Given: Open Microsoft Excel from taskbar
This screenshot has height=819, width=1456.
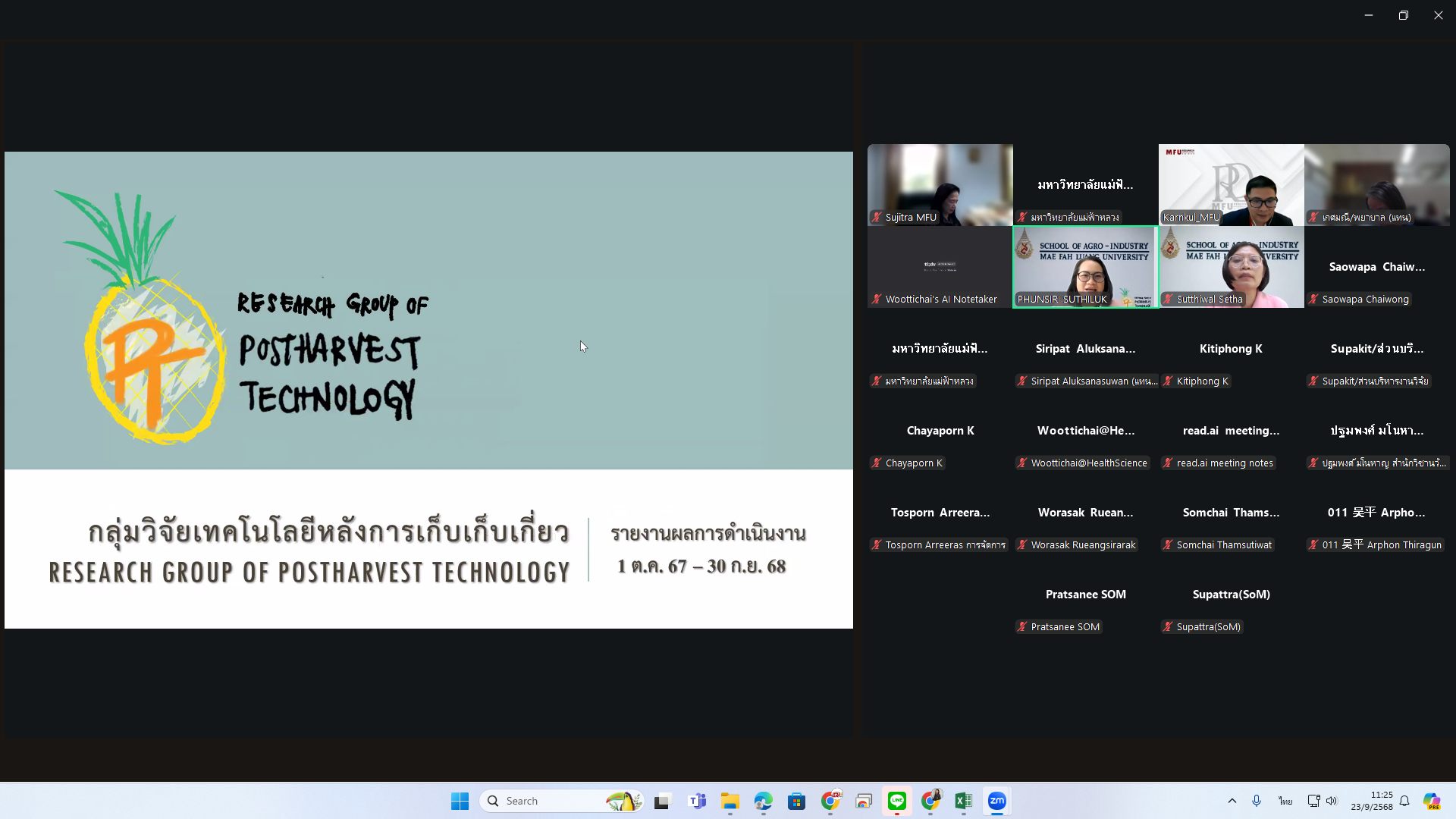Looking at the screenshot, I should tap(963, 801).
